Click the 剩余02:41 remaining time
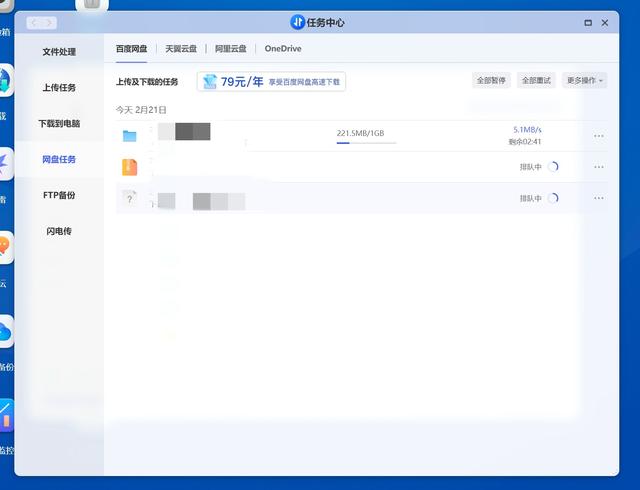The height and width of the screenshot is (490, 640). tap(525, 142)
